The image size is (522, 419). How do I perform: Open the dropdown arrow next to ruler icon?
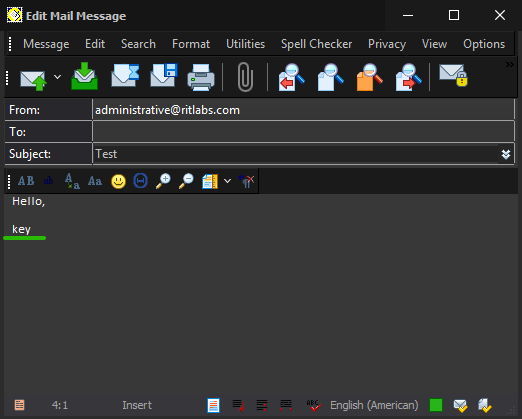click(x=227, y=181)
